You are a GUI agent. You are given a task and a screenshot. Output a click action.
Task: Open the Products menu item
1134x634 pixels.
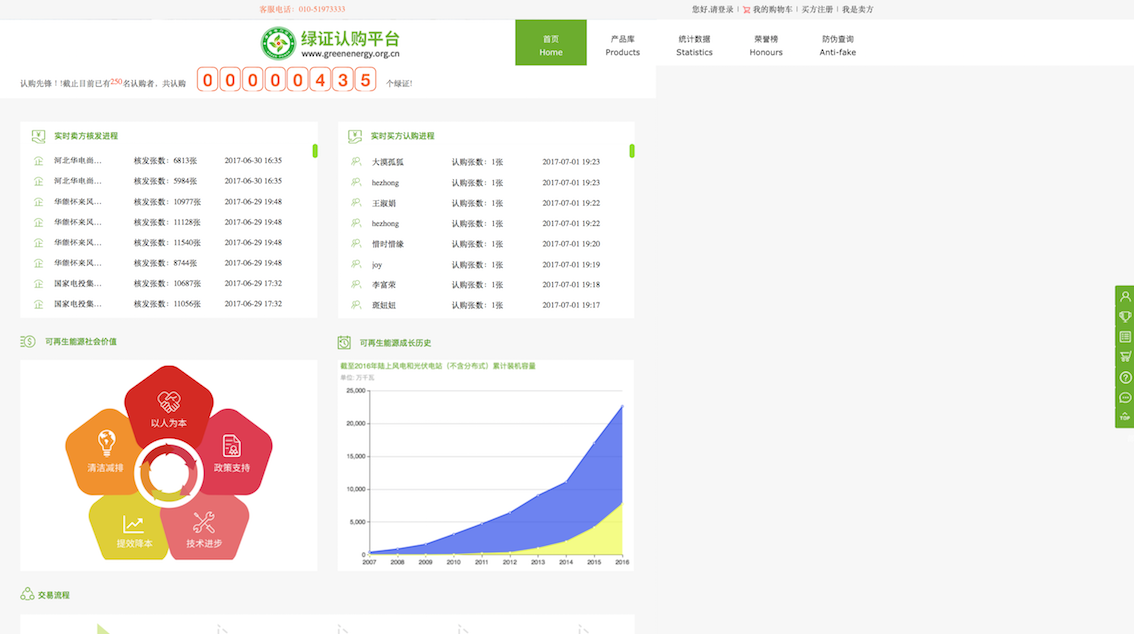[x=622, y=45]
